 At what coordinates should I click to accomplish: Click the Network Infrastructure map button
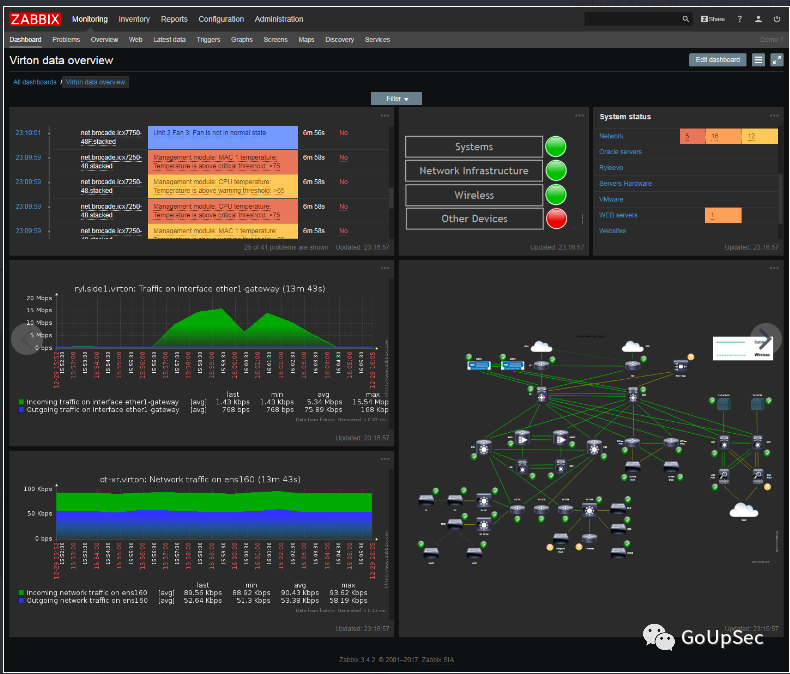pos(474,171)
